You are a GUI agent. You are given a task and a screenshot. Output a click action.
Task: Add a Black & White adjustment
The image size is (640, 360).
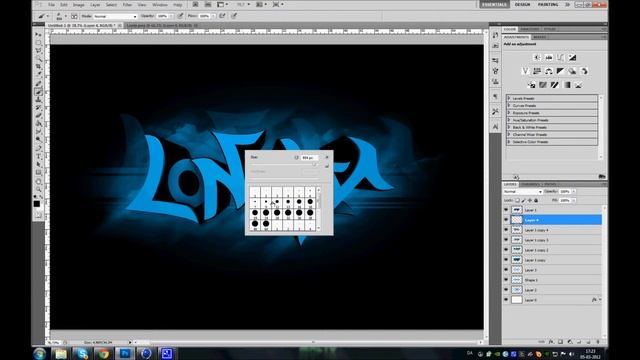(x=560, y=71)
